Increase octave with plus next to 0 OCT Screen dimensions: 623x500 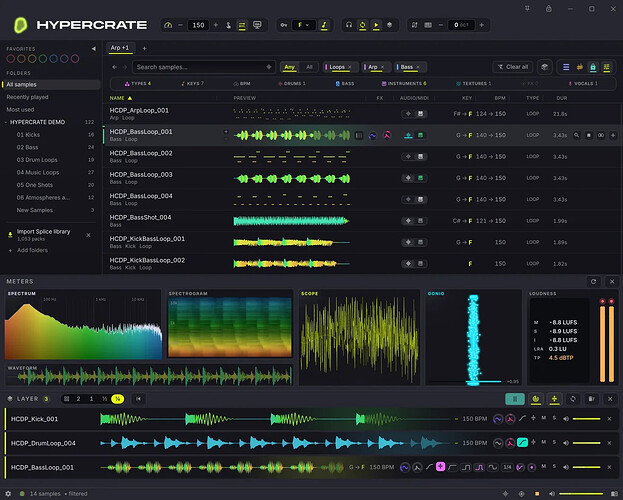[482, 25]
